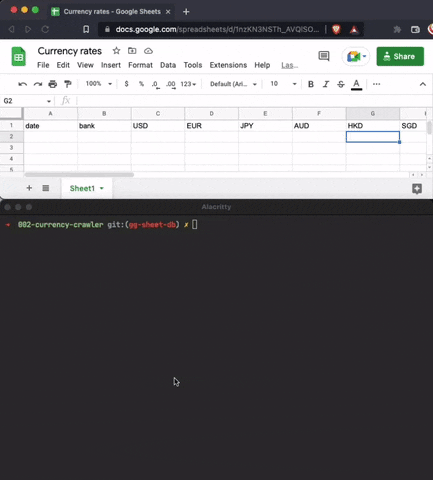
Task: Toggle strikethrough formatting
Action: [x=341, y=84]
